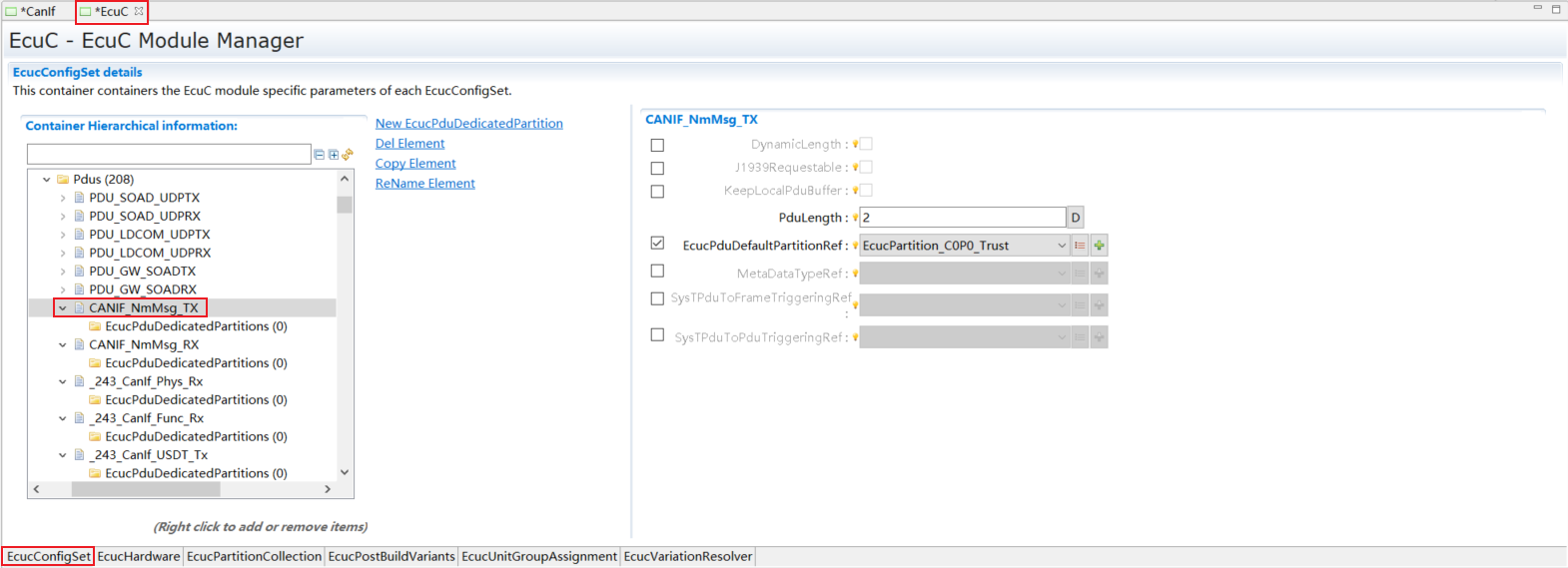Click the ReName Element link
Image resolution: width=1568 pixels, height=568 pixels.
[x=424, y=184]
